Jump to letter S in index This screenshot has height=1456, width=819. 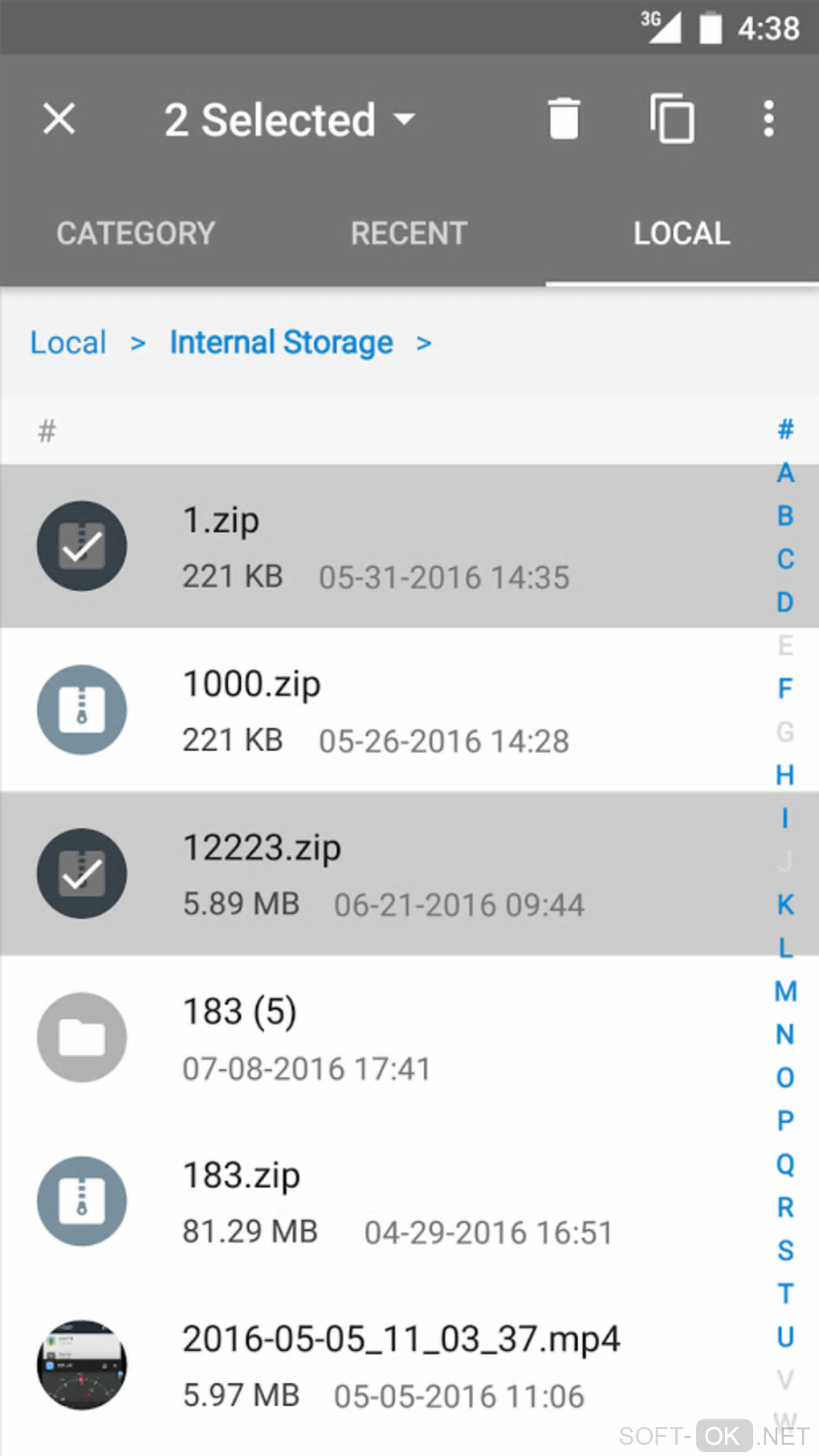coord(785,1251)
